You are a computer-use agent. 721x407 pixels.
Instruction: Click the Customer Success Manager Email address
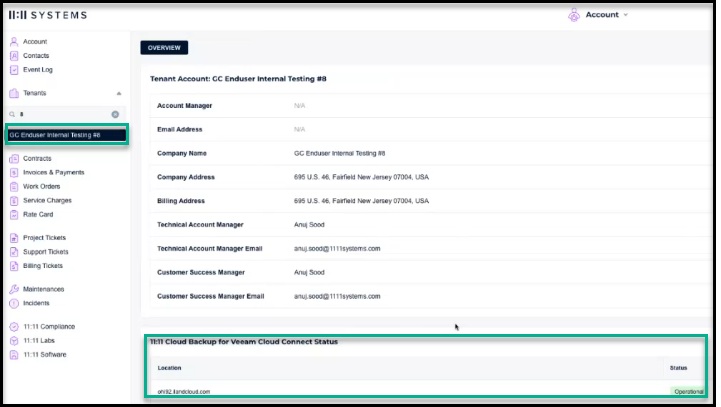(x=337, y=296)
